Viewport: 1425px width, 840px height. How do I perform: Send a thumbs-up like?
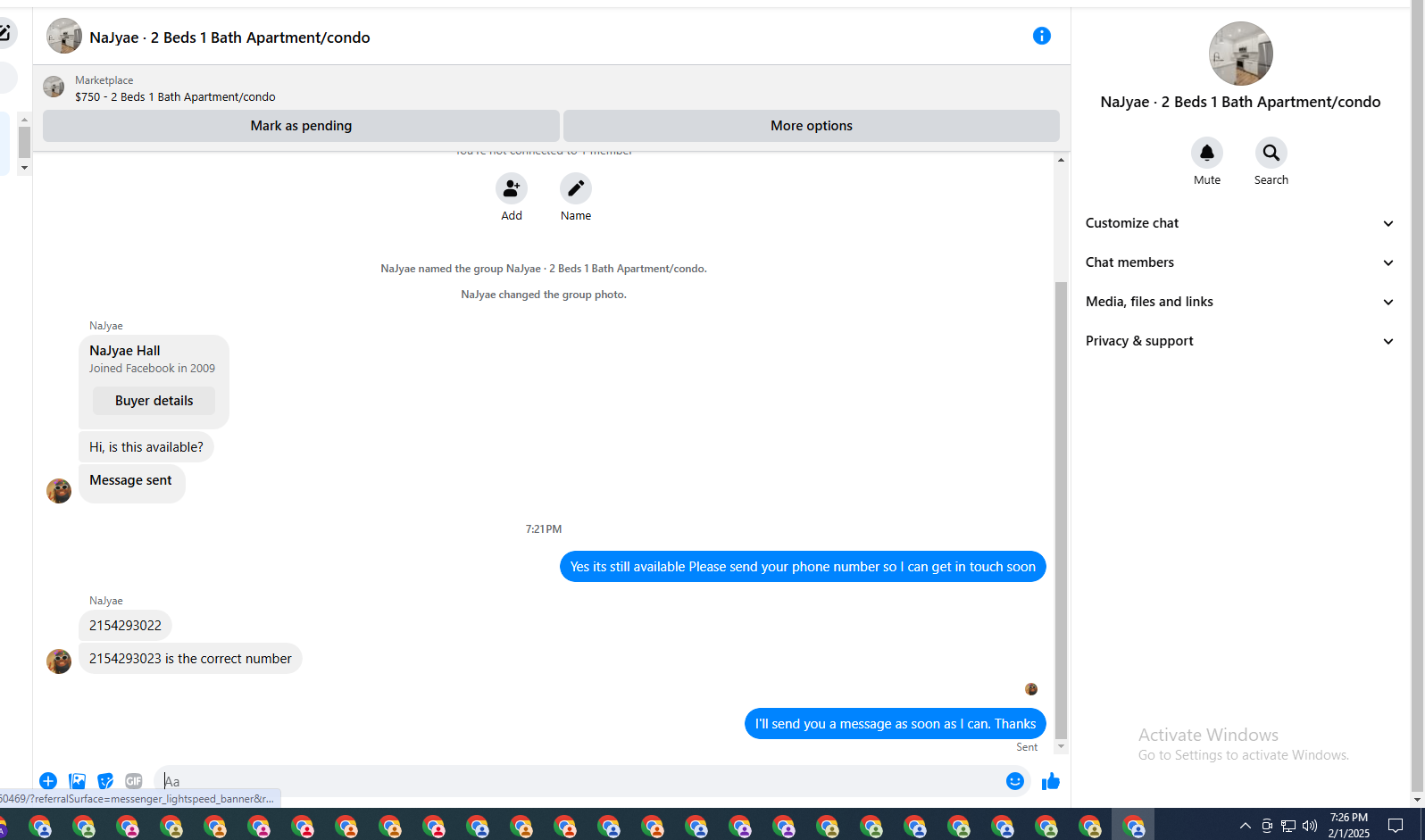tap(1051, 781)
